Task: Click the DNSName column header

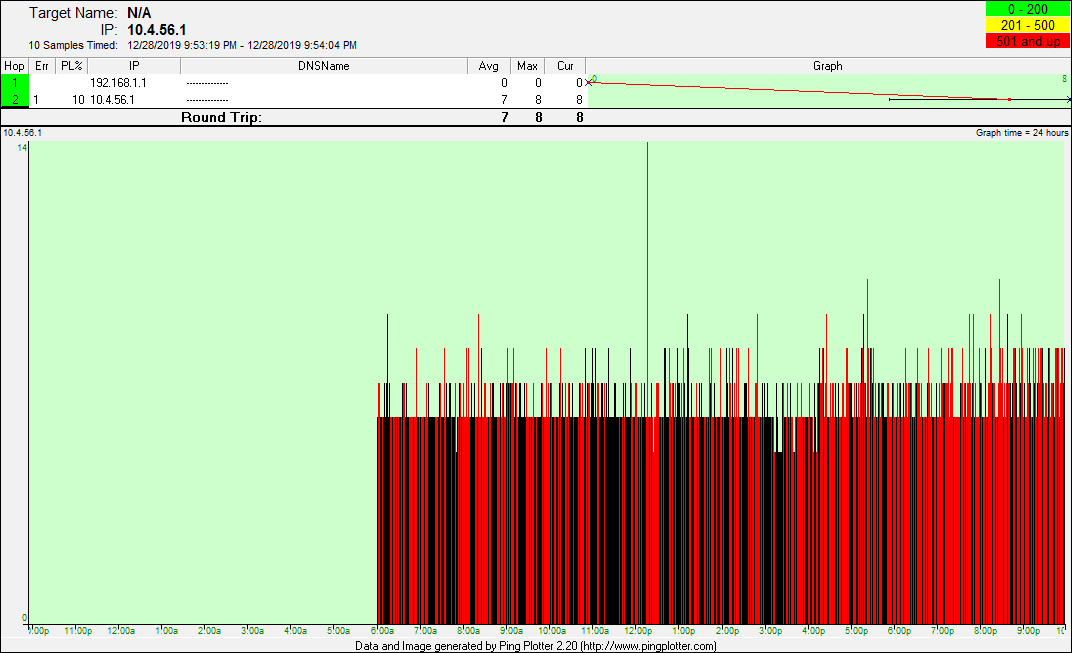Action: 324,66
